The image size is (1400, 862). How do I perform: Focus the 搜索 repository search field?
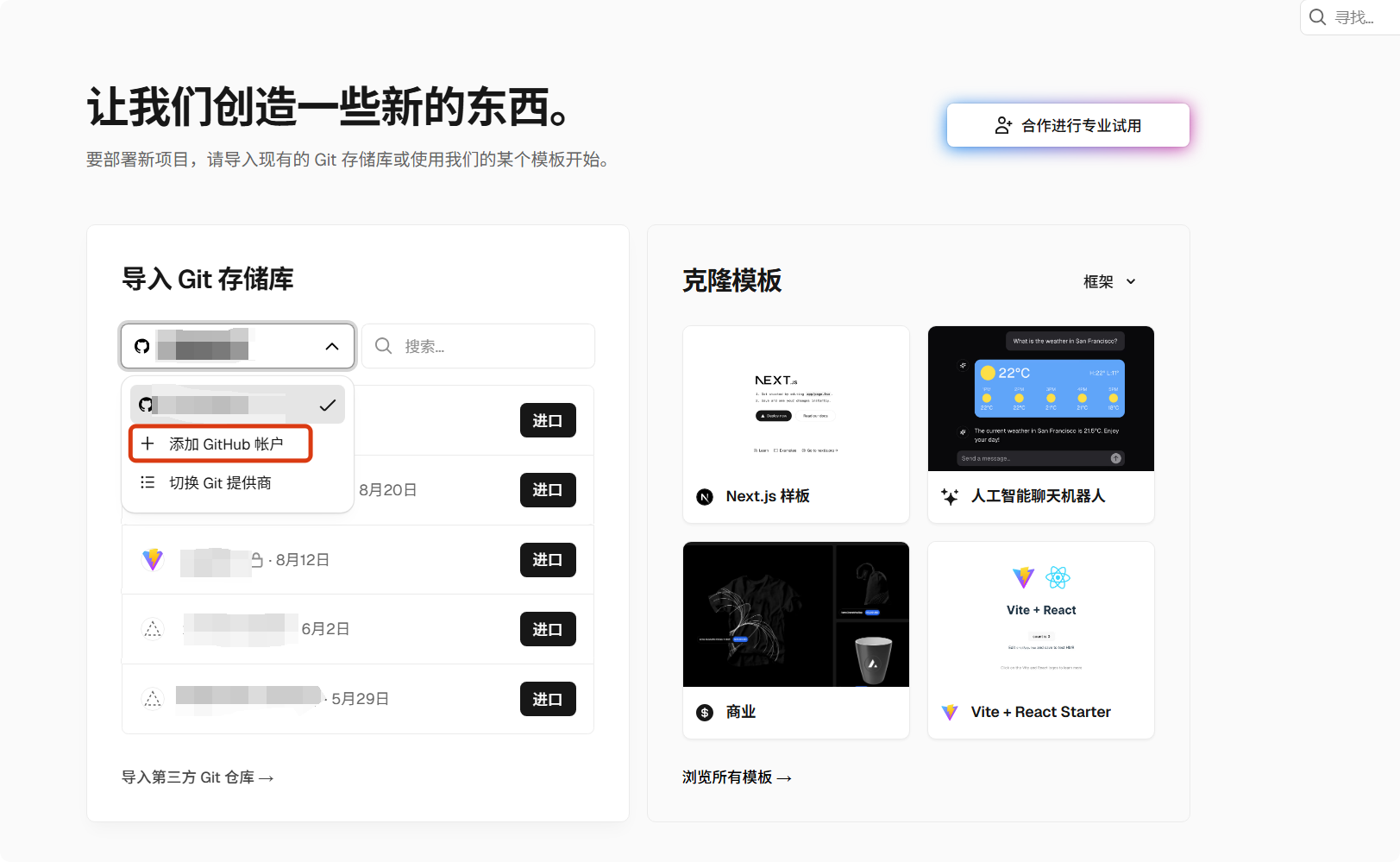pyautogui.click(x=479, y=346)
